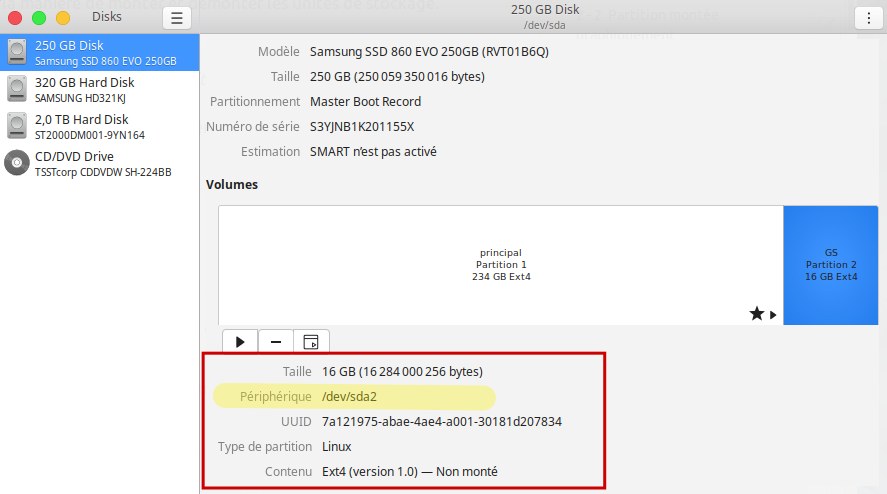887x494 pixels.
Task: Delete selected partition using the minus button
Action: pos(276,342)
